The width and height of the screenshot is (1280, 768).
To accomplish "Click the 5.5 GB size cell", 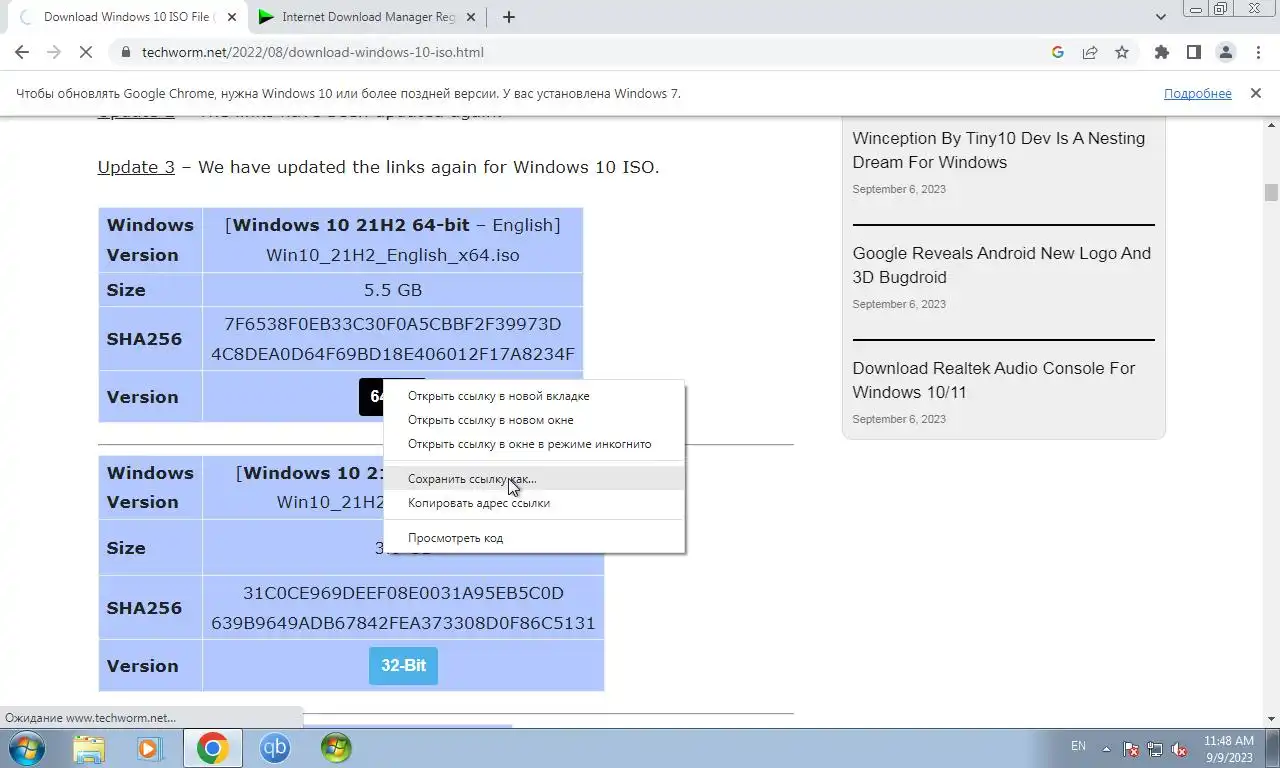I will (393, 290).
